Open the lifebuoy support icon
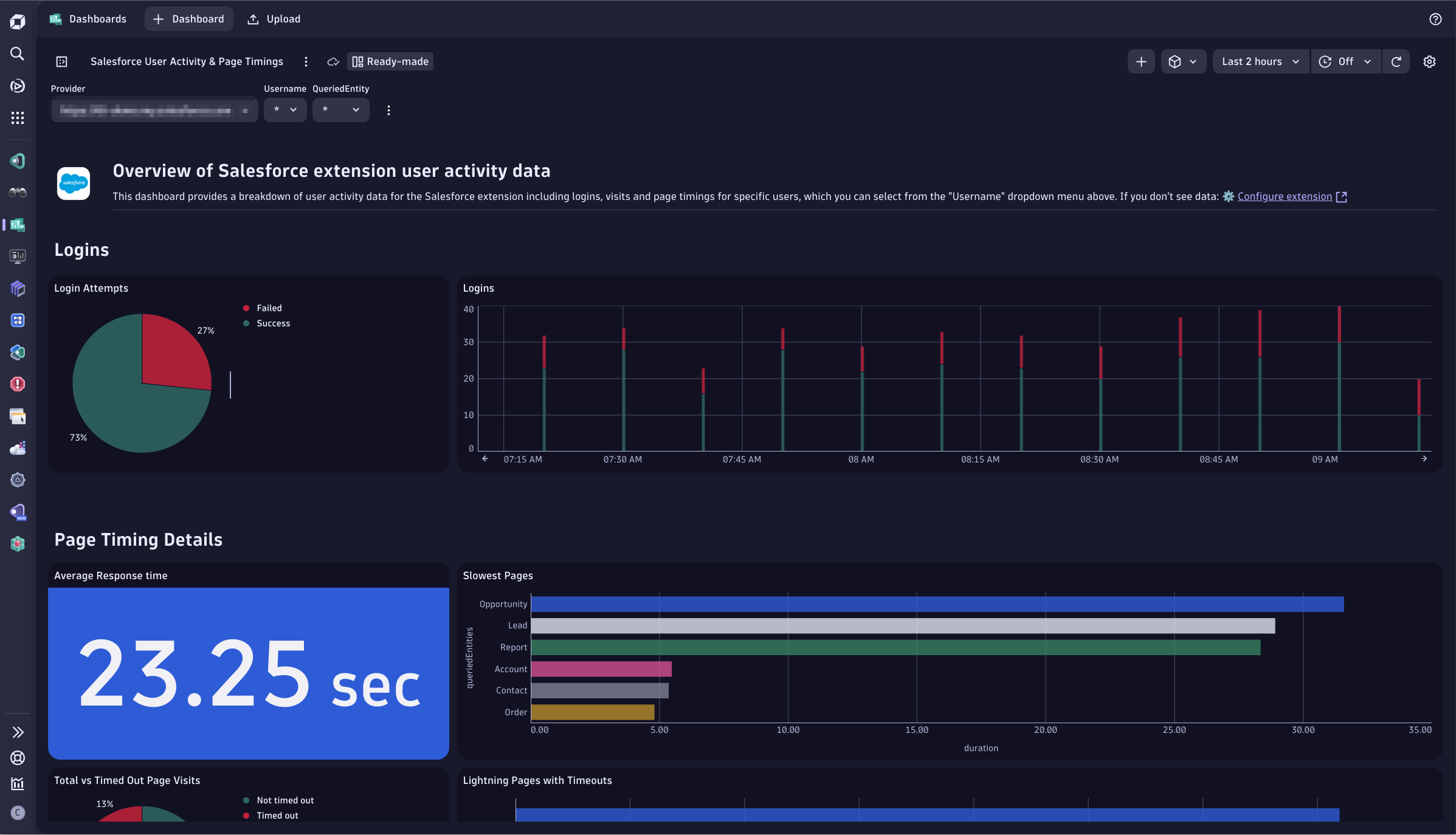 [18, 758]
